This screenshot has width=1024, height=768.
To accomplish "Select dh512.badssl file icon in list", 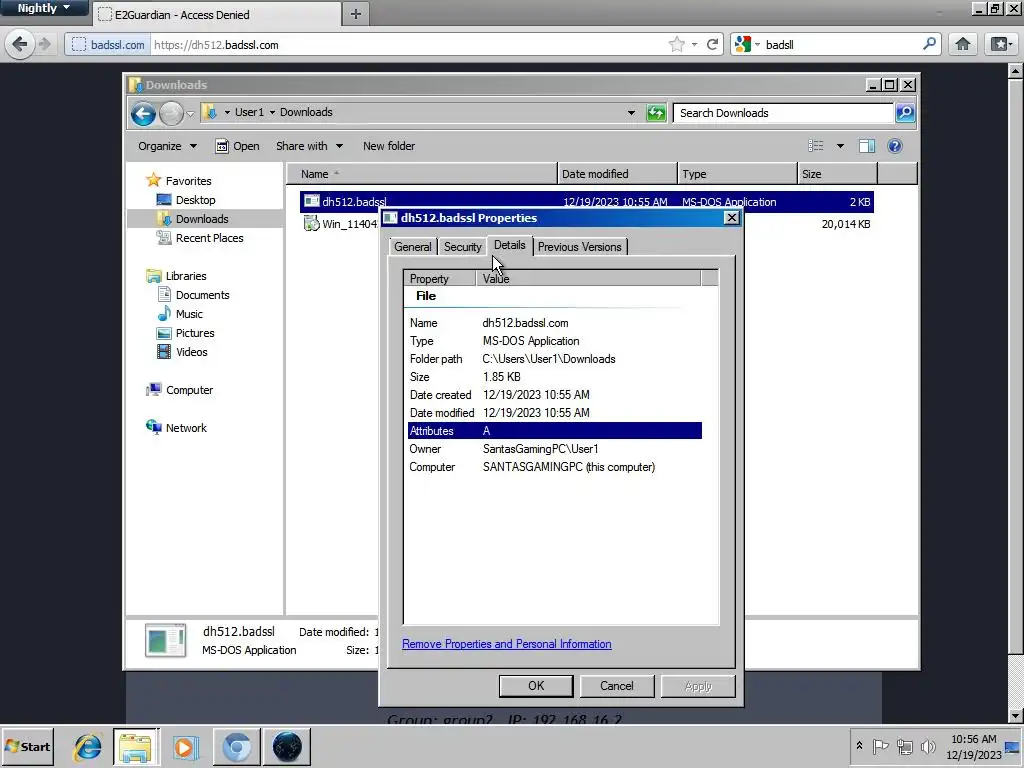I will [x=312, y=201].
